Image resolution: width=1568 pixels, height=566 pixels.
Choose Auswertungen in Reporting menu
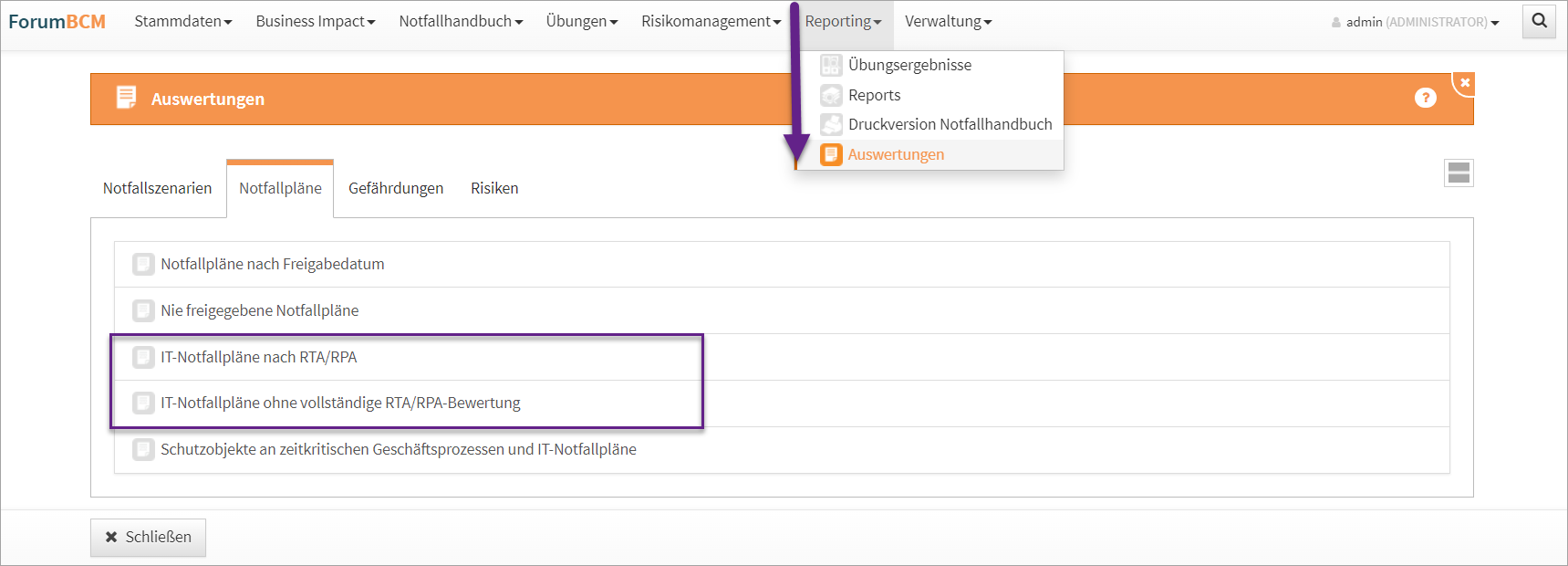[x=896, y=154]
